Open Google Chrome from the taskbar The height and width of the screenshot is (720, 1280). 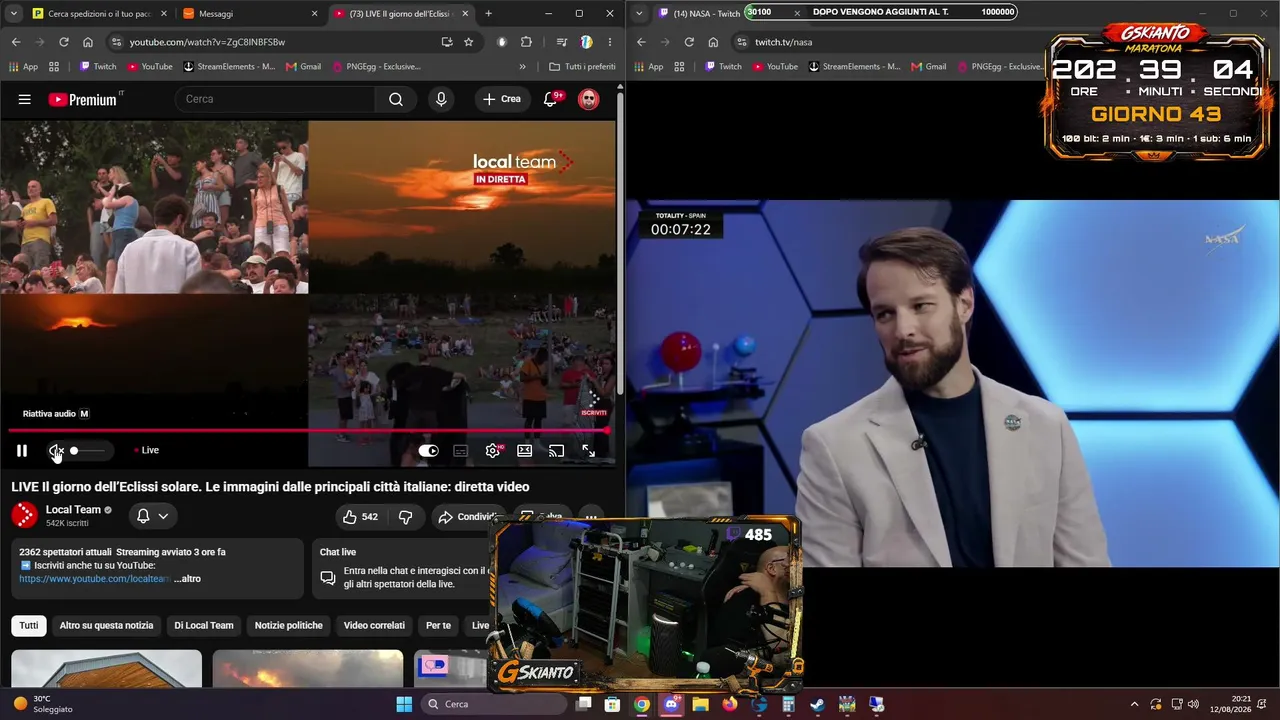[x=642, y=704]
